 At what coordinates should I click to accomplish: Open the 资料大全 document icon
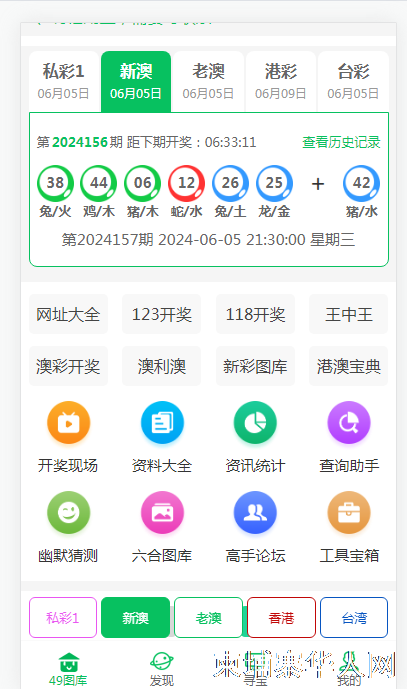point(162,423)
